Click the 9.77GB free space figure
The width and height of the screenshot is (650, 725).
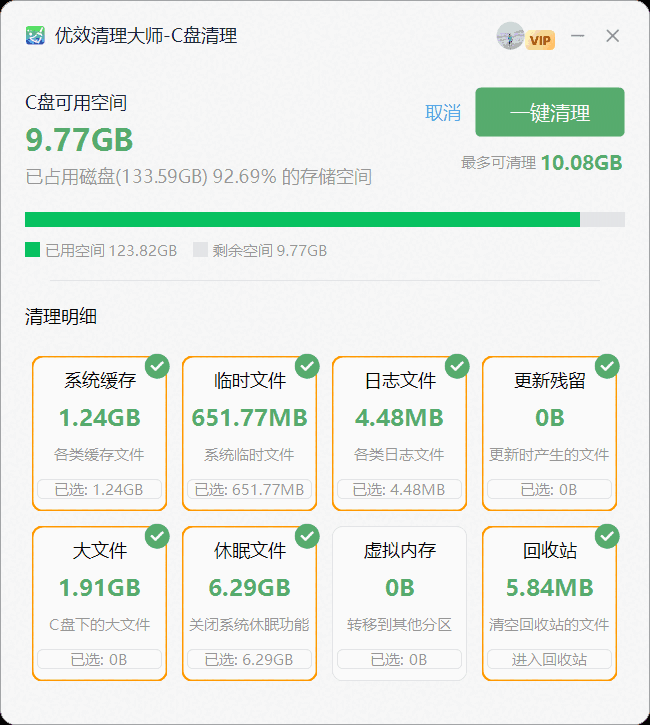(79, 140)
